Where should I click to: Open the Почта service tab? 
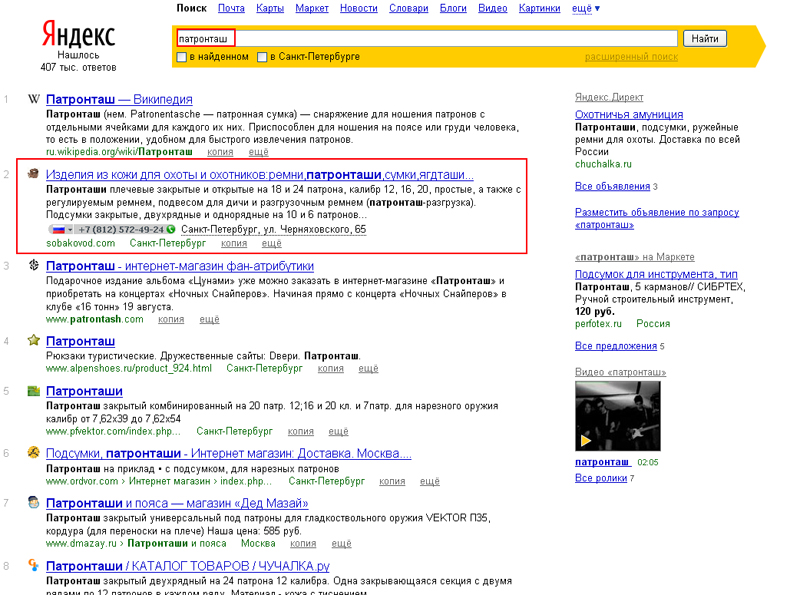pos(231,8)
